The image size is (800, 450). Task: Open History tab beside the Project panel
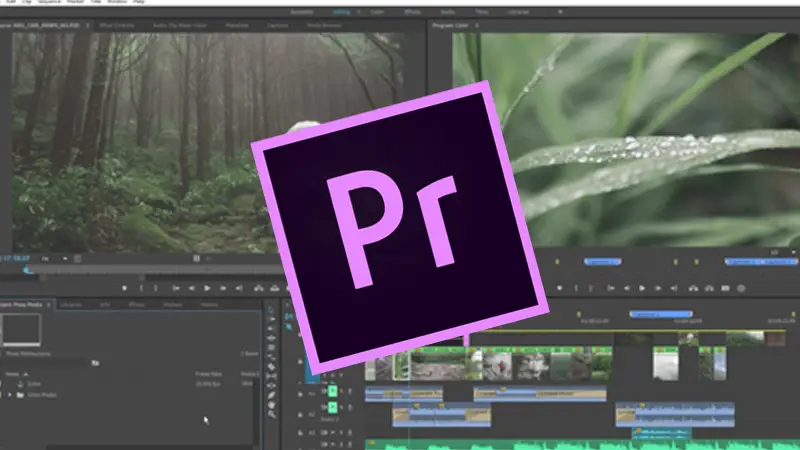tap(209, 305)
